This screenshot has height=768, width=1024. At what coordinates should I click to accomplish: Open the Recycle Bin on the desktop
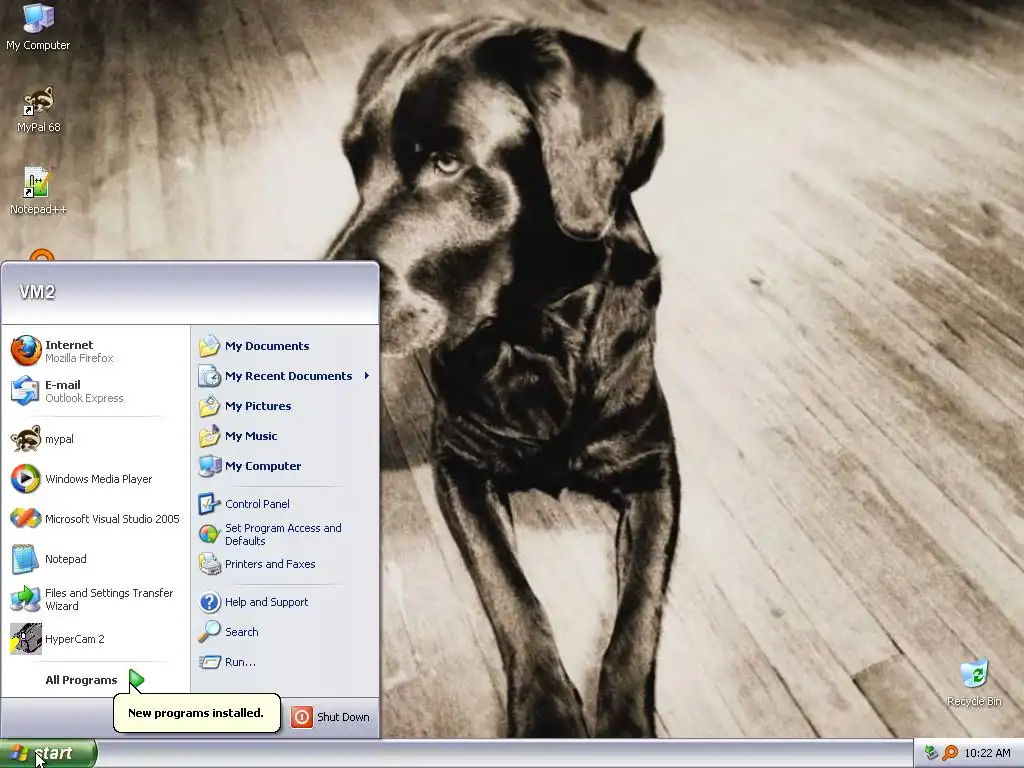tap(974, 683)
